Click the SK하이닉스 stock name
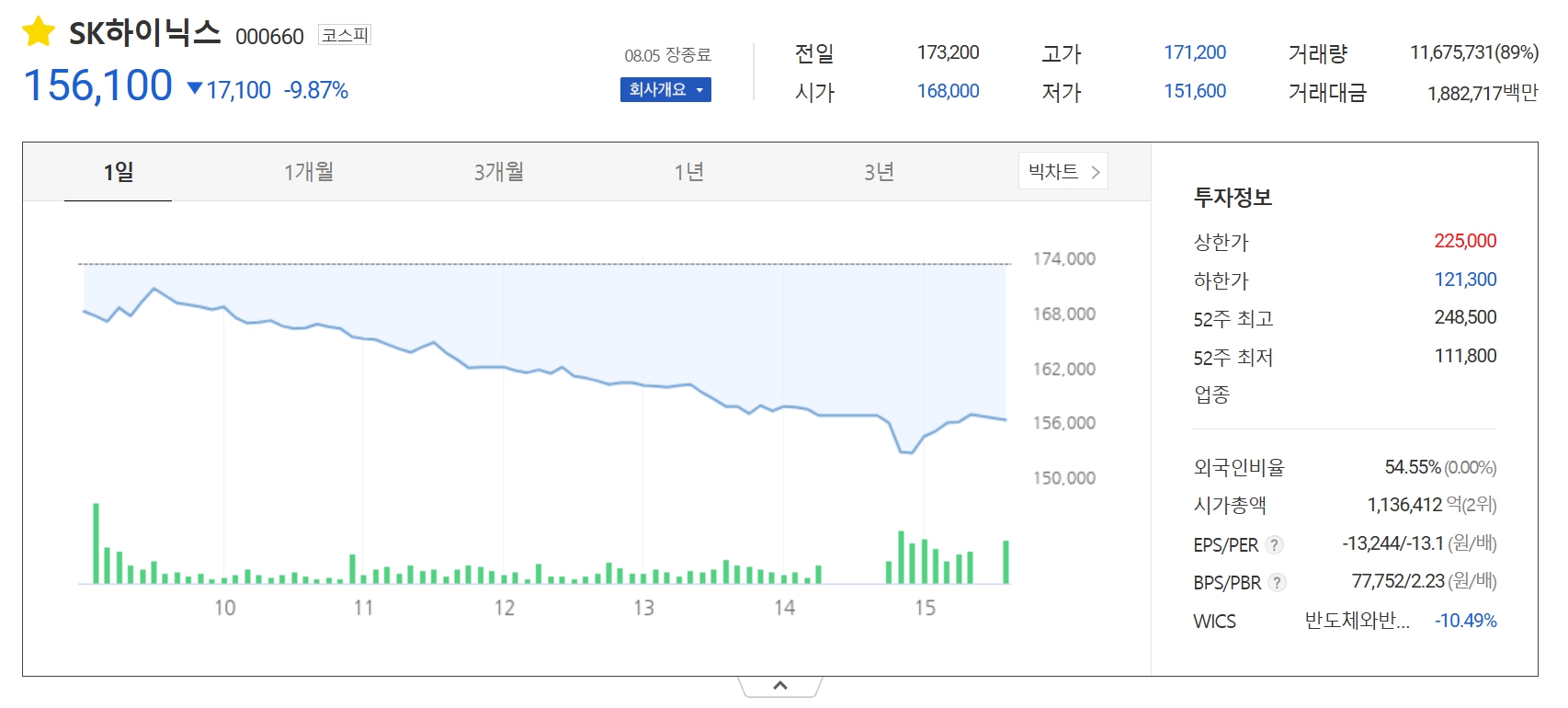The height and width of the screenshot is (708, 1568). (145, 34)
